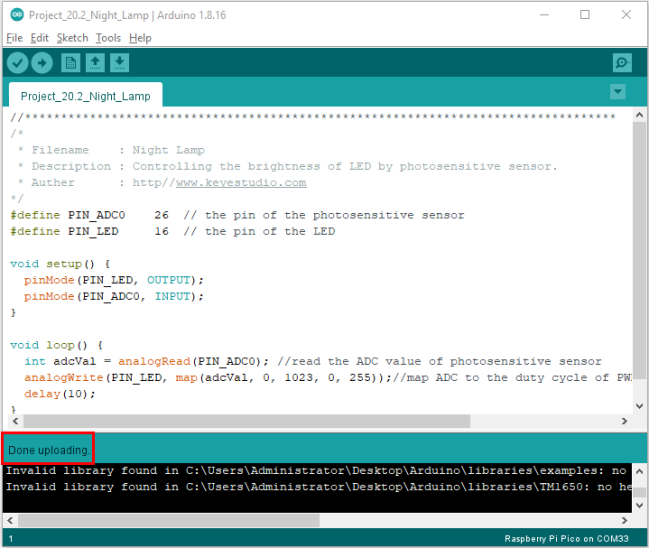Click 'Raspberry Pi Pico on COM33' status text

566,539
